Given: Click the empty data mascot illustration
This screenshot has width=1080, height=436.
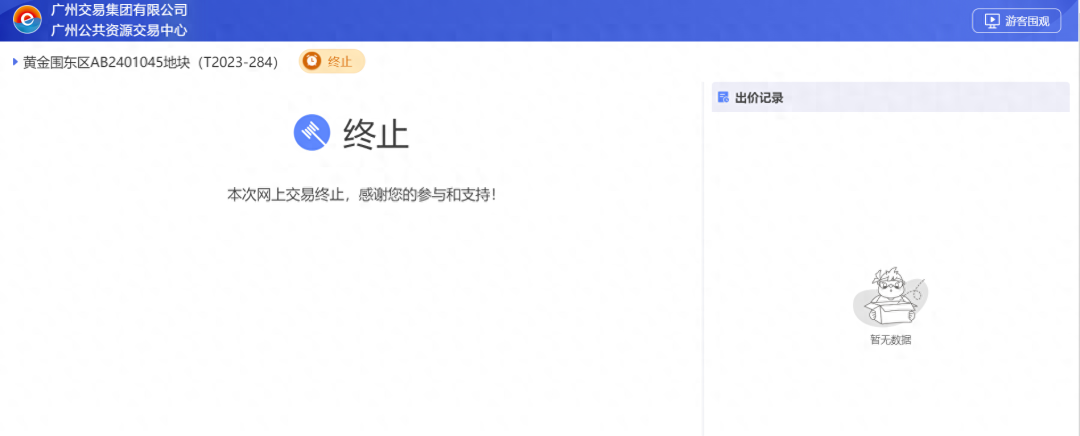Looking at the screenshot, I should (x=891, y=296).
